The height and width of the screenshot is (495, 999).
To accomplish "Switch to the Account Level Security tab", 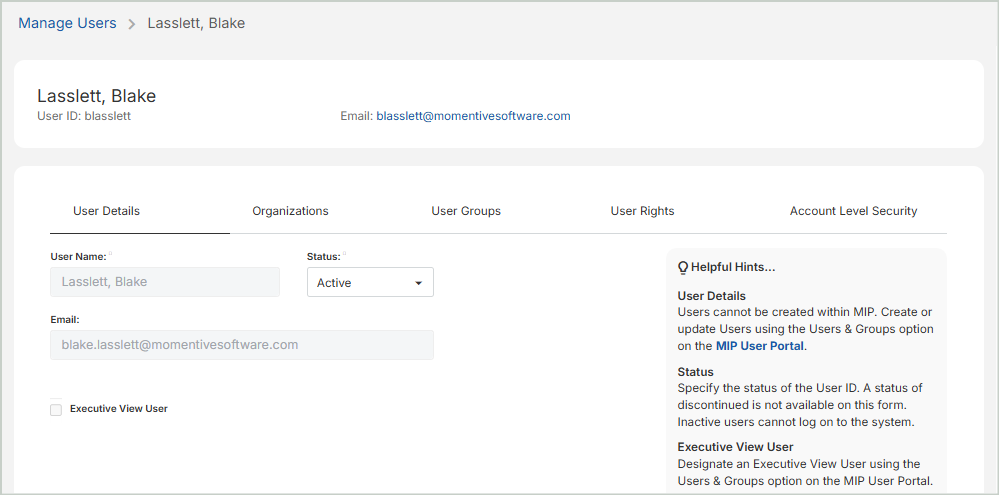I will [x=853, y=211].
